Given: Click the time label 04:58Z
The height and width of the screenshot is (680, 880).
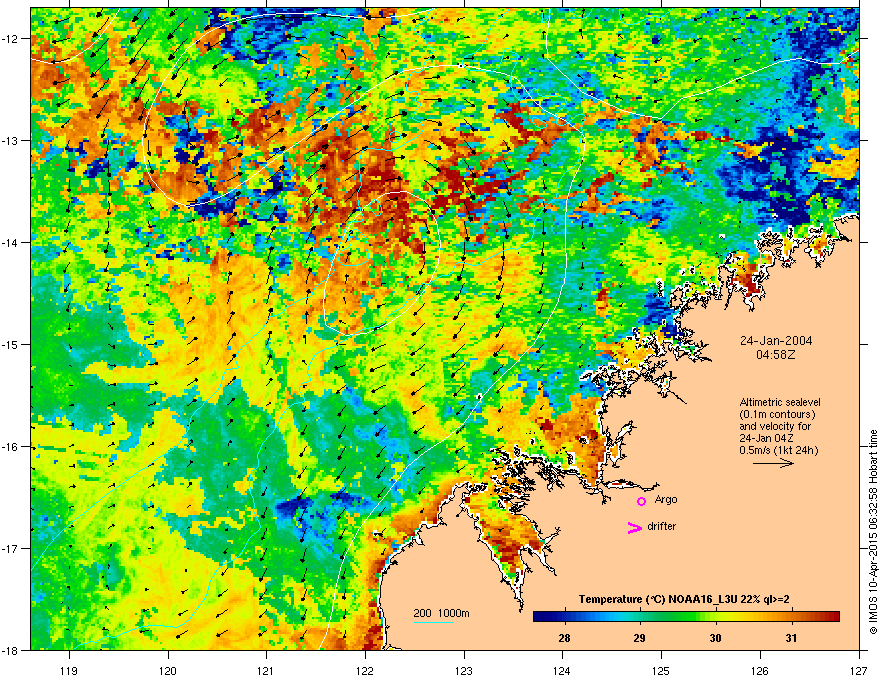Looking at the screenshot, I should coord(776,355).
